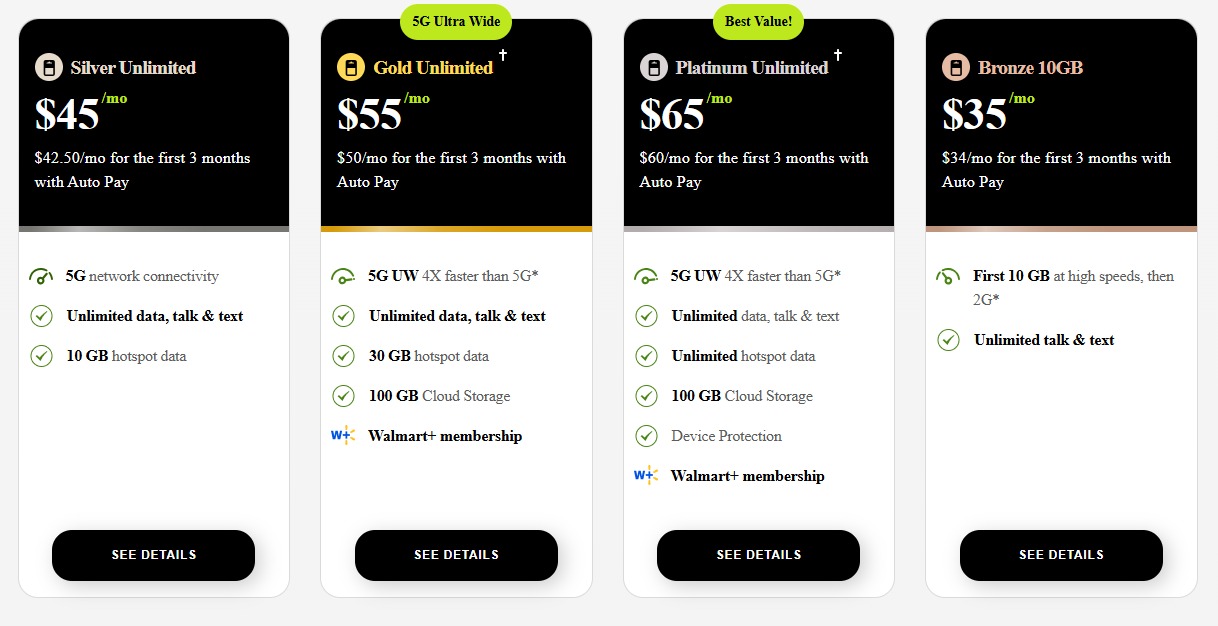Open See Details for Silver Unlimited
The width and height of the screenshot is (1218, 626).
pyautogui.click(x=153, y=555)
